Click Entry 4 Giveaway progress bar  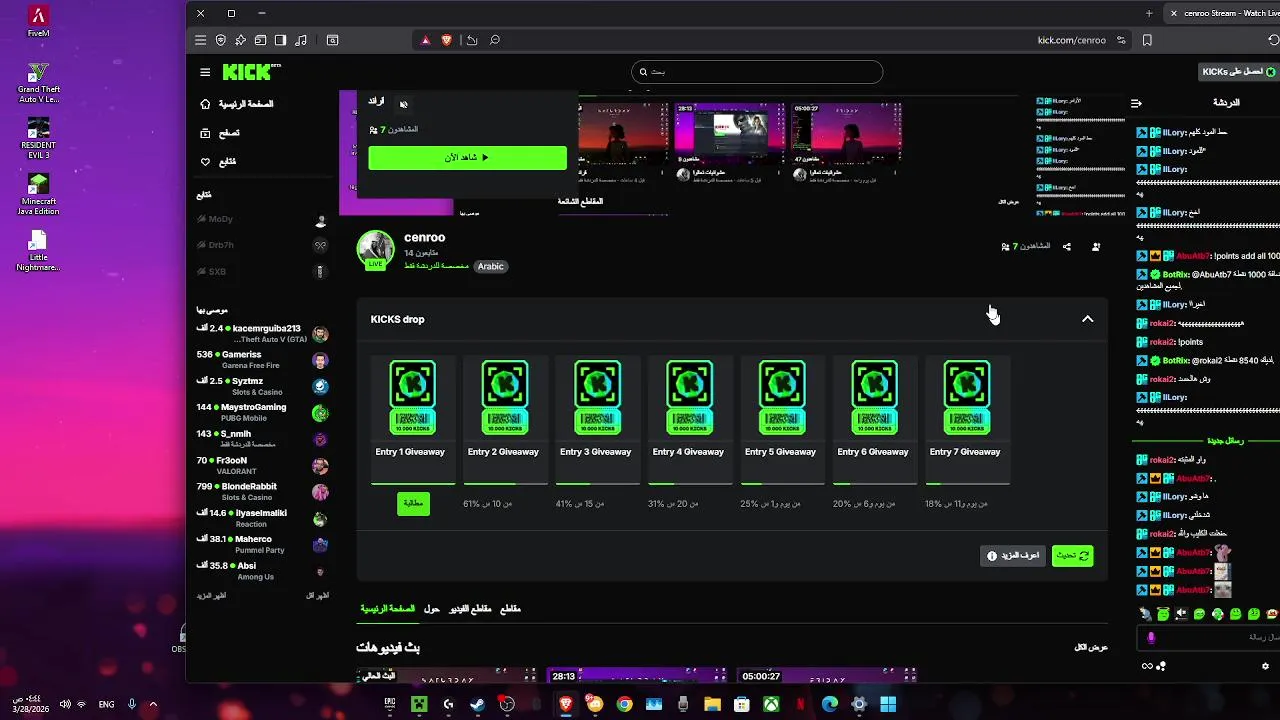tap(690, 483)
